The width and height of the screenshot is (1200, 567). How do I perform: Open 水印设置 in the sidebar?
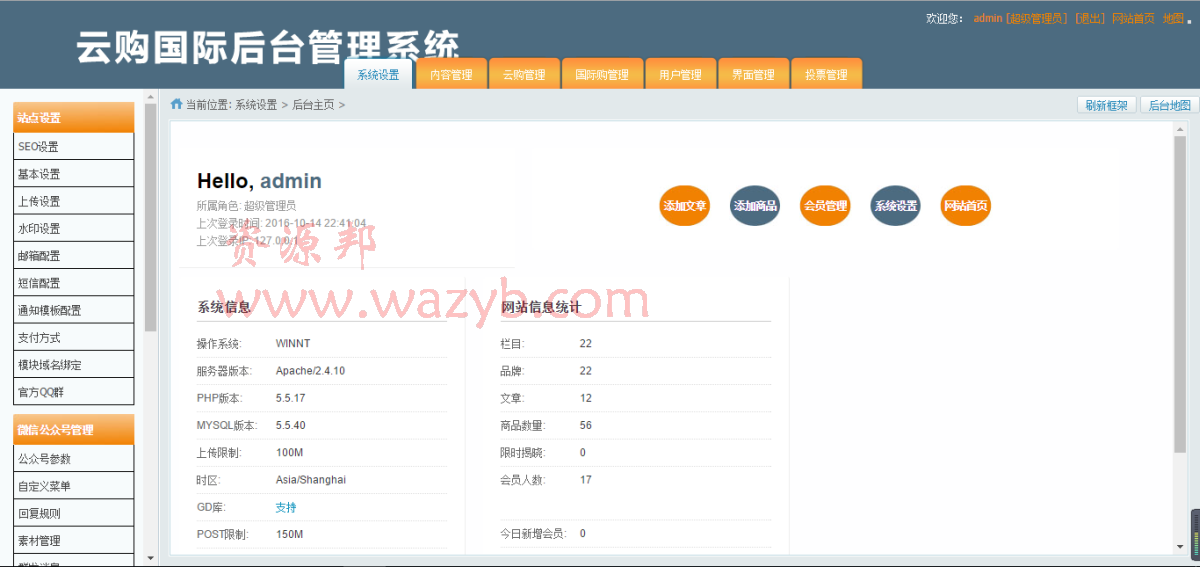pyautogui.click(x=74, y=228)
